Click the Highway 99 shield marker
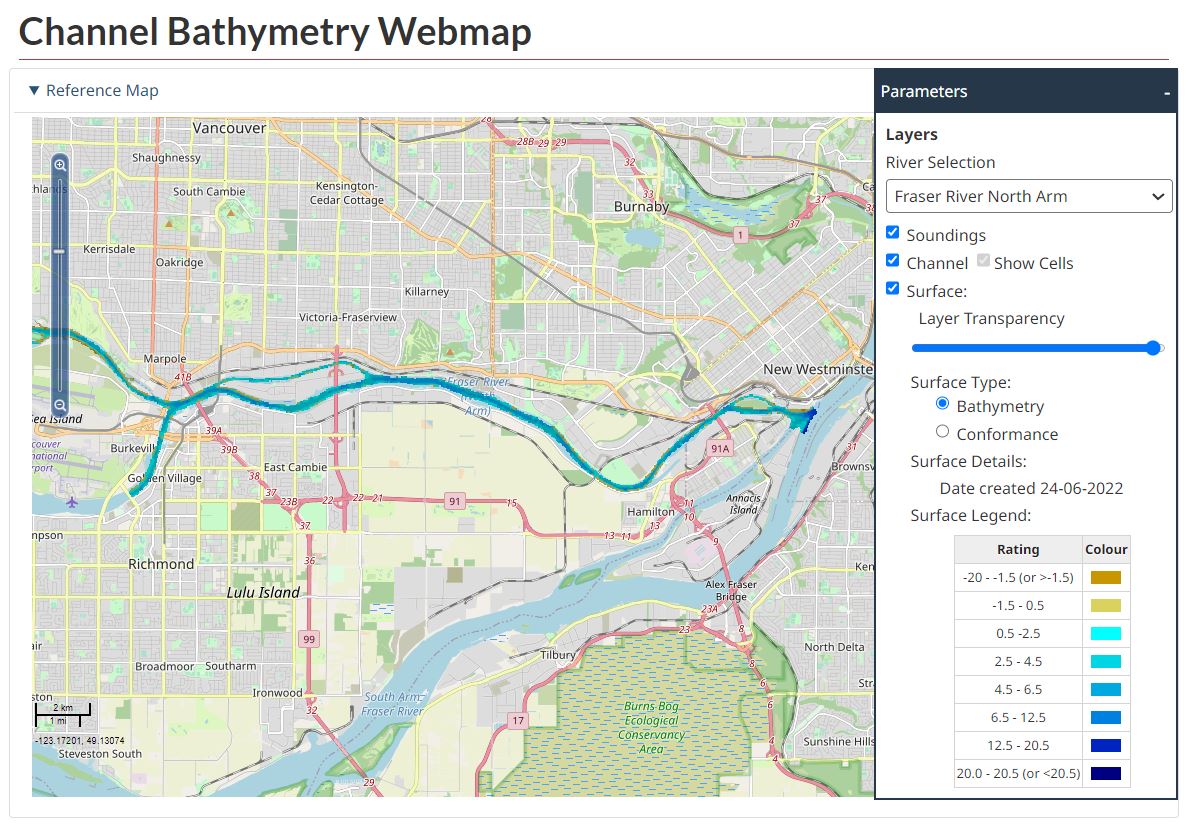The width and height of the screenshot is (1185, 826). (x=309, y=639)
